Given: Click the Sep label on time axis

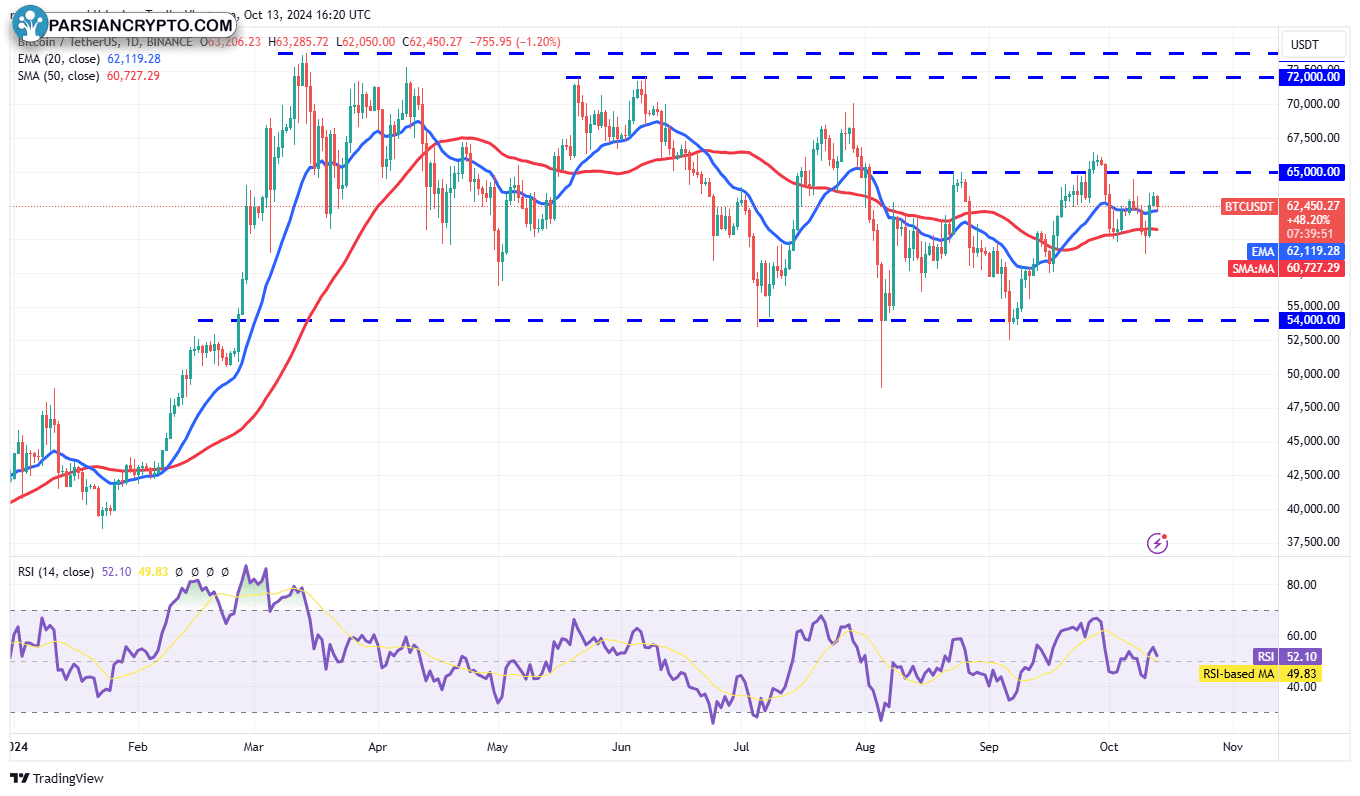Looking at the screenshot, I should pos(989,746).
